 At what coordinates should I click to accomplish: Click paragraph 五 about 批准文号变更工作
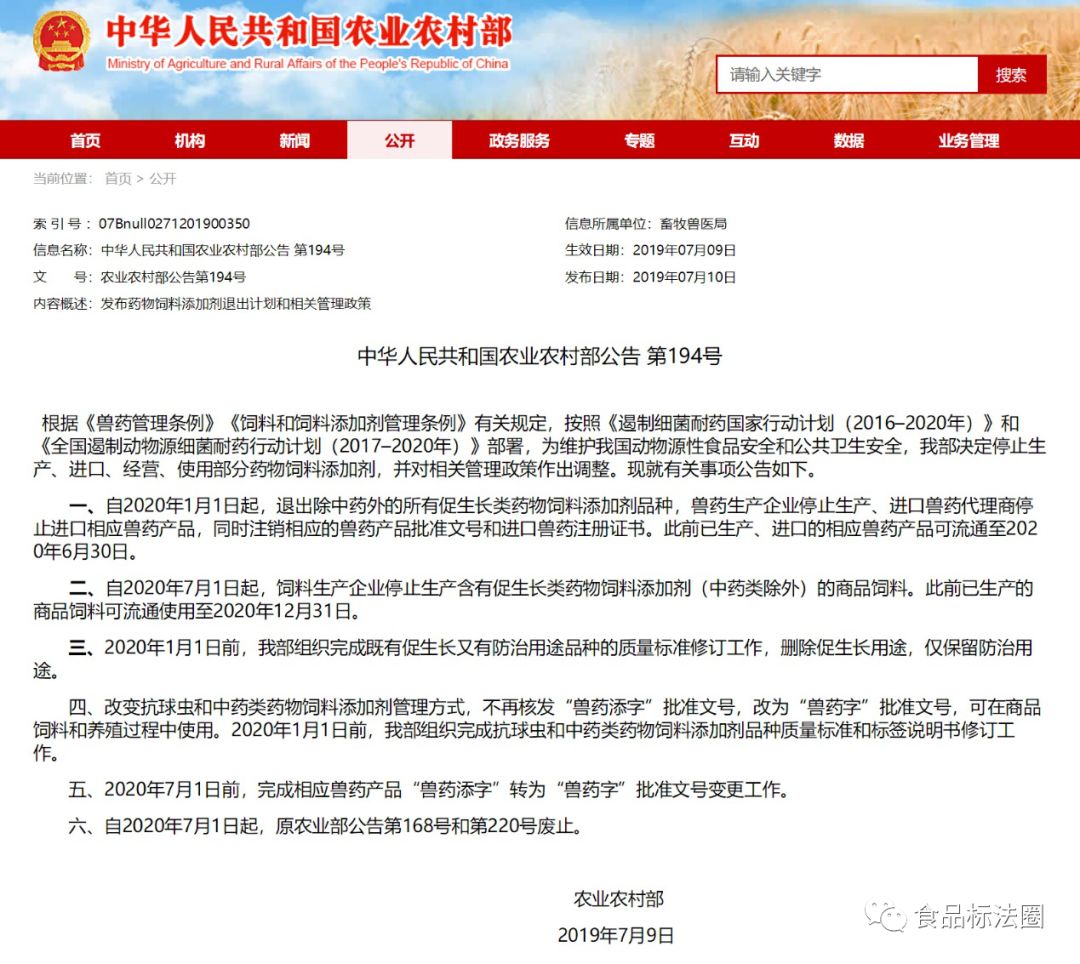(x=428, y=789)
